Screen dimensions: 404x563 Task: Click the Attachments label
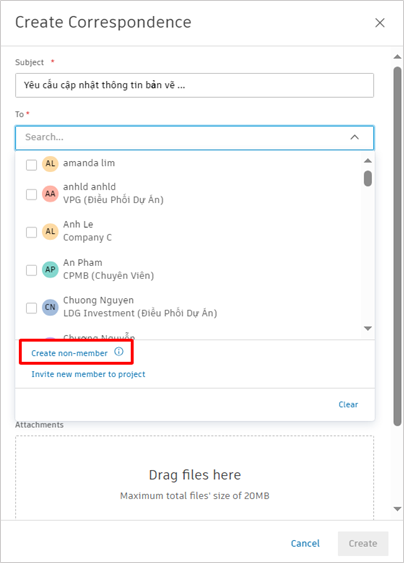[39, 425]
